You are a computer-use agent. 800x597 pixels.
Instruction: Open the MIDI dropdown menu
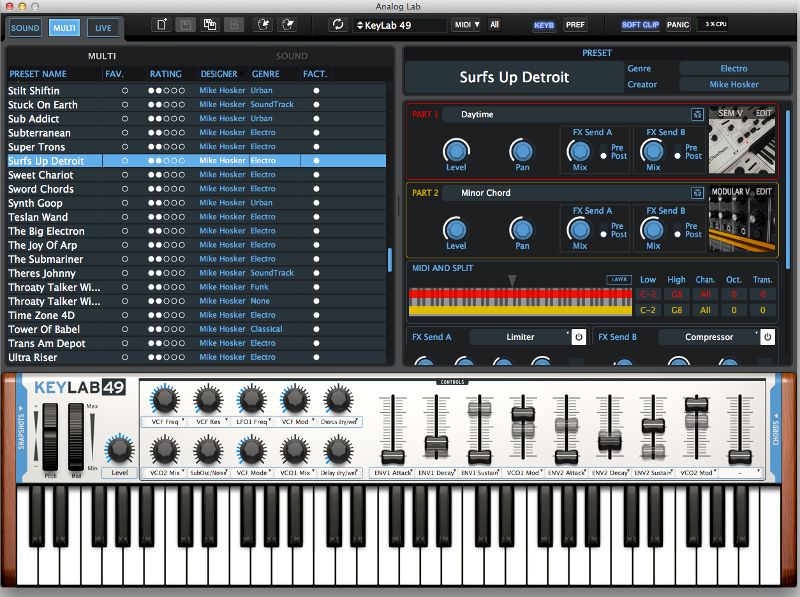[466, 24]
